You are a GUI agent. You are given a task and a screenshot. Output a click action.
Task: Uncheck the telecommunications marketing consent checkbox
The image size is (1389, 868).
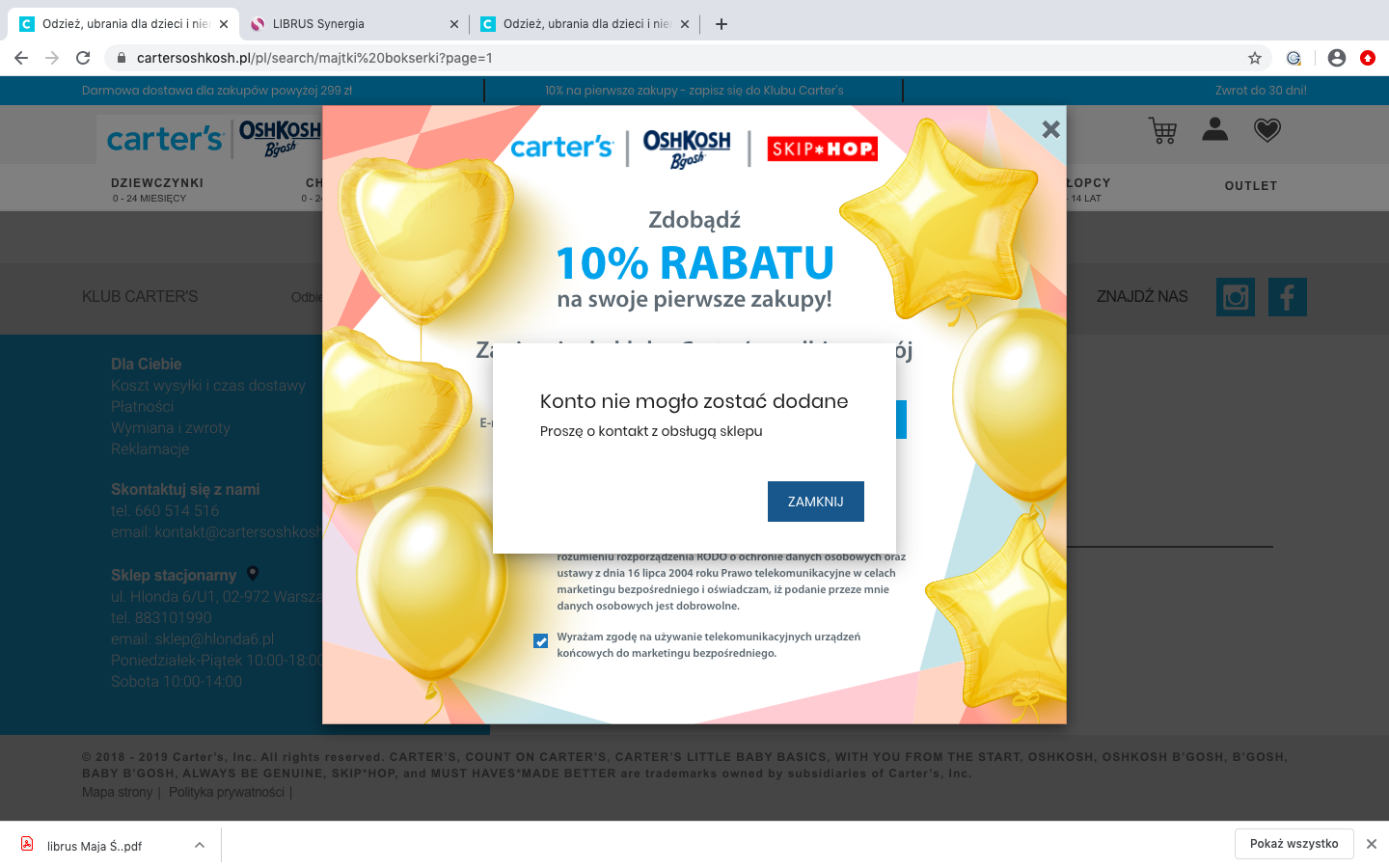(541, 641)
